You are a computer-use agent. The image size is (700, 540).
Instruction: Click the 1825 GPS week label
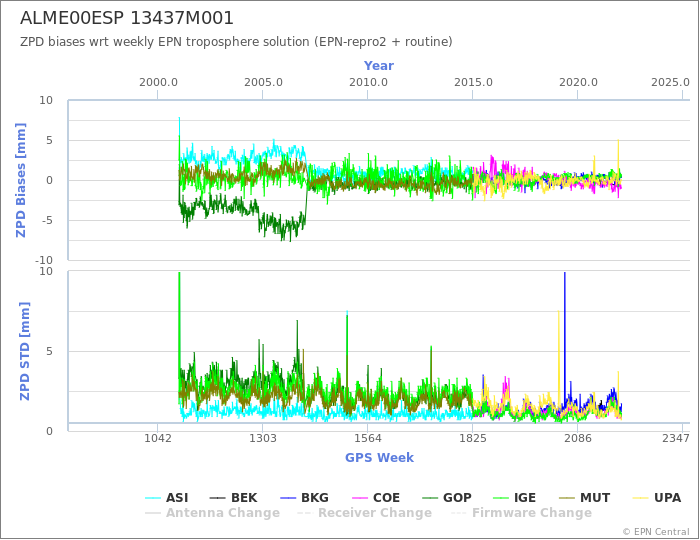click(x=473, y=438)
